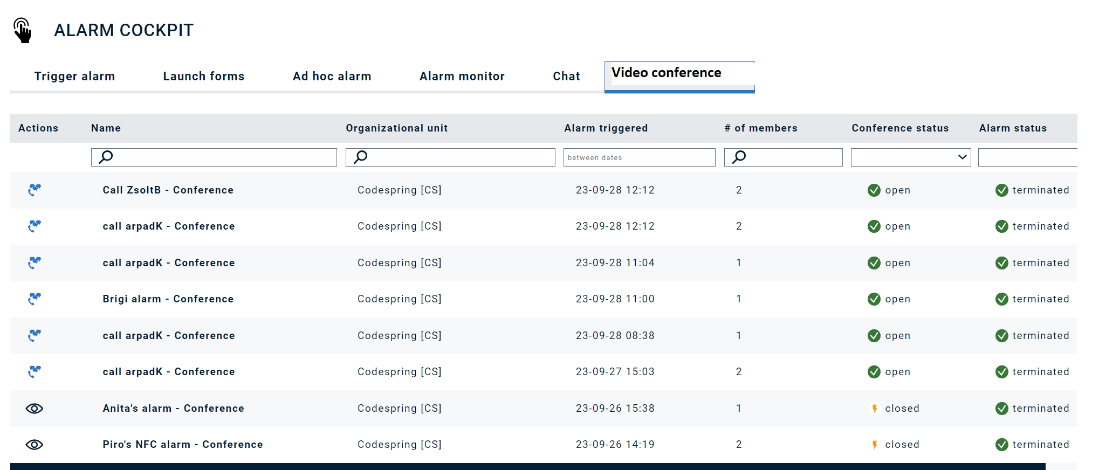Viewport: 1099px width, 470px height.
Task: Click timestamp 23-09-26 15:38
Action: 615,408
